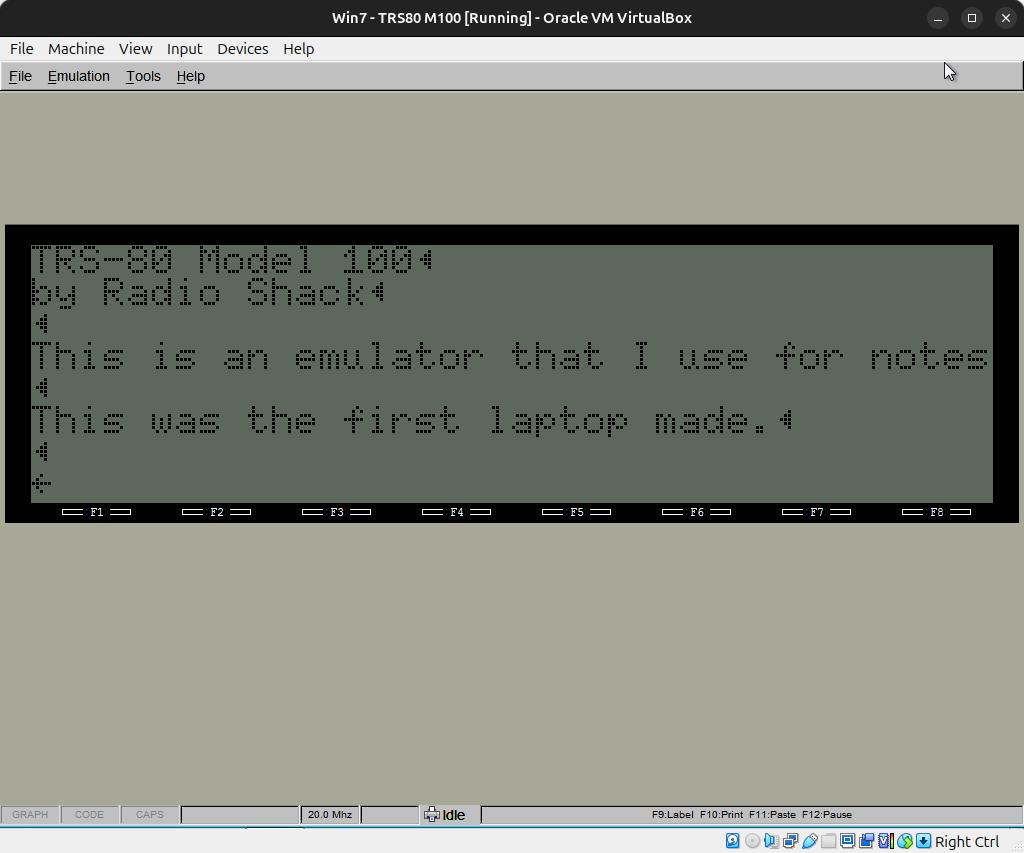Click the Right Ctrl host key label

967,842
